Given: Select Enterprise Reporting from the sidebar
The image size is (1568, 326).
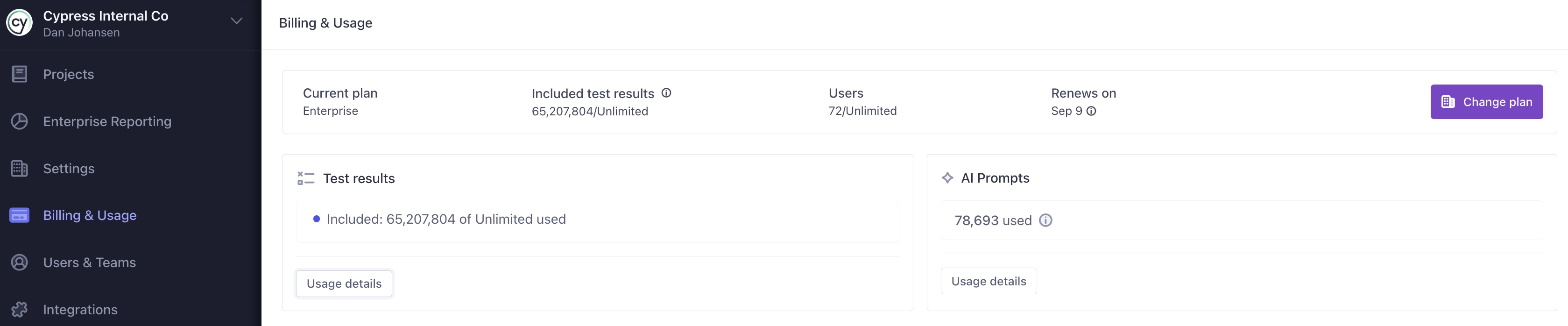Looking at the screenshot, I should pyautogui.click(x=106, y=121).
